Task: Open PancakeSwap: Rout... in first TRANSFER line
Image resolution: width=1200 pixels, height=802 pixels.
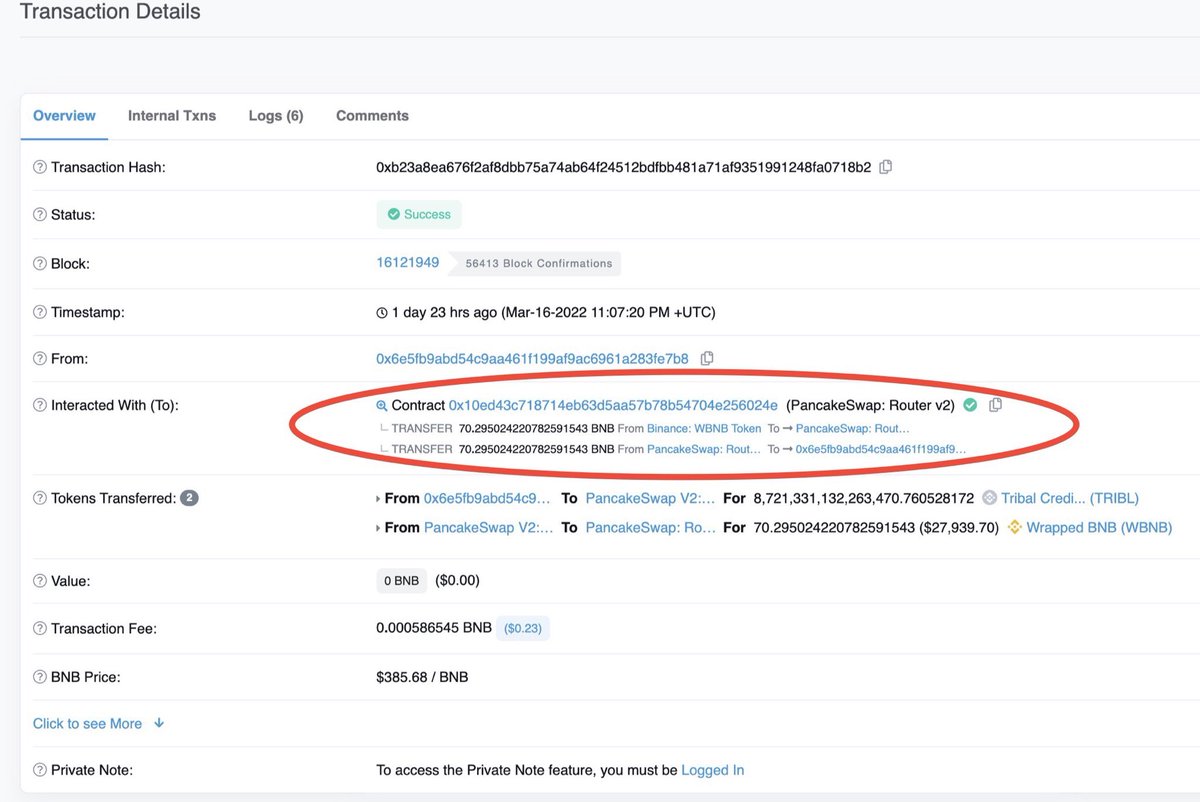Action: (853, 428)
